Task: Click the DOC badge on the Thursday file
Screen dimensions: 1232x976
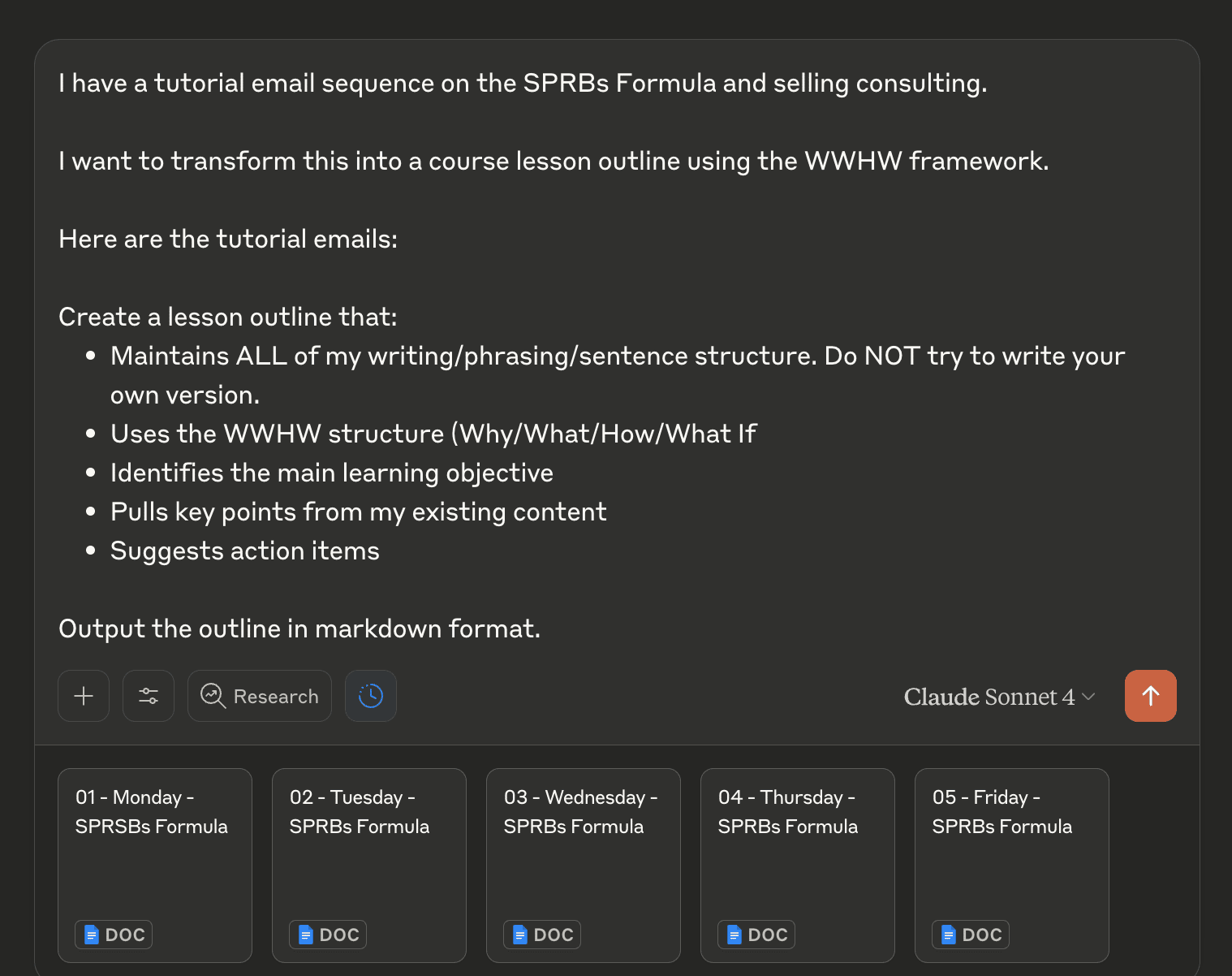Action: pos(756,935)
